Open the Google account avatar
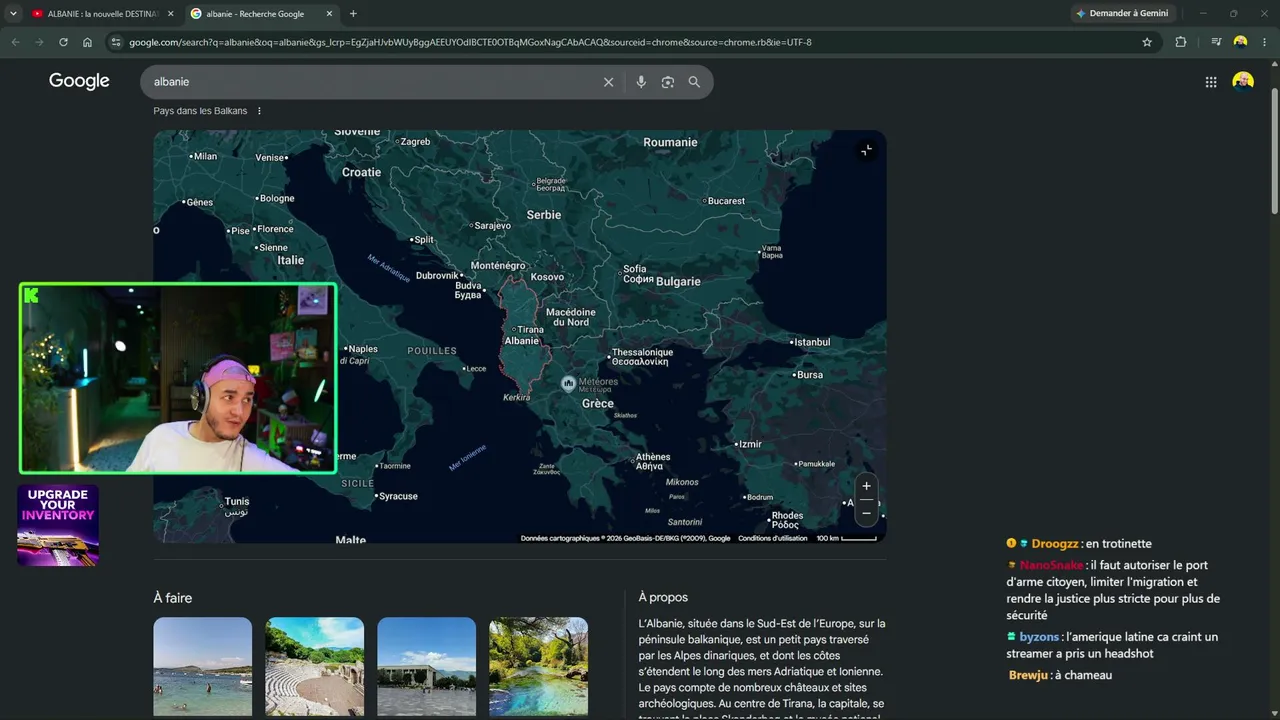The height and width of the screenshot is (720, 1280). tap(1243, 82)
